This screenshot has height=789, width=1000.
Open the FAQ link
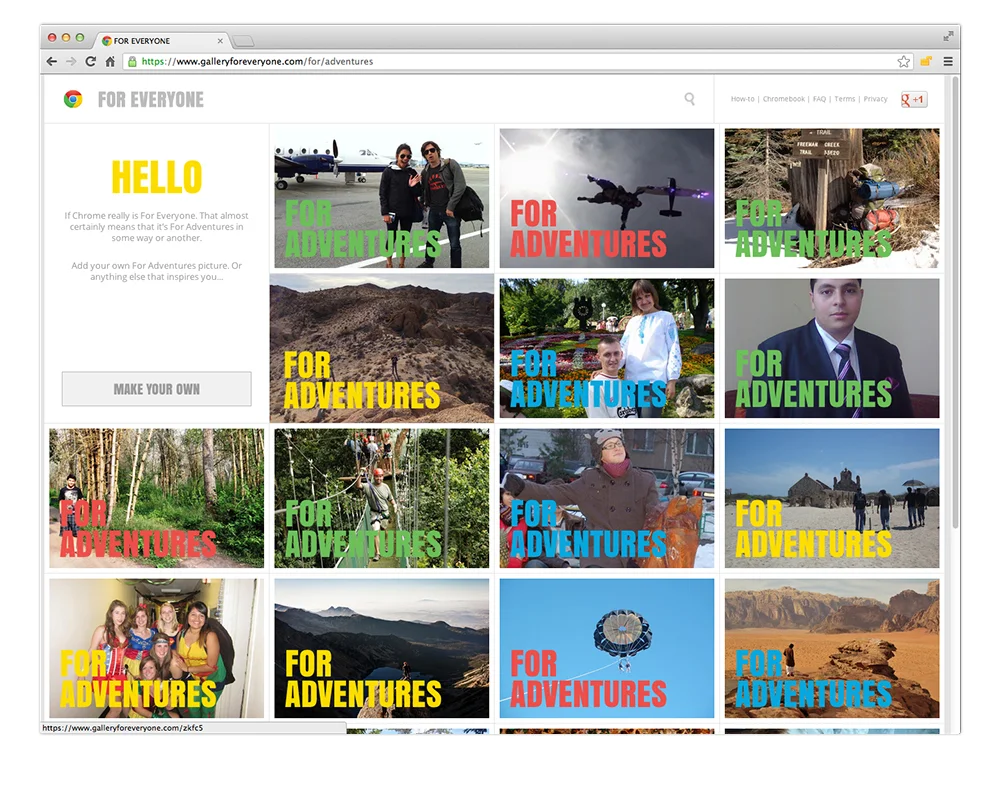coord(820,99)
